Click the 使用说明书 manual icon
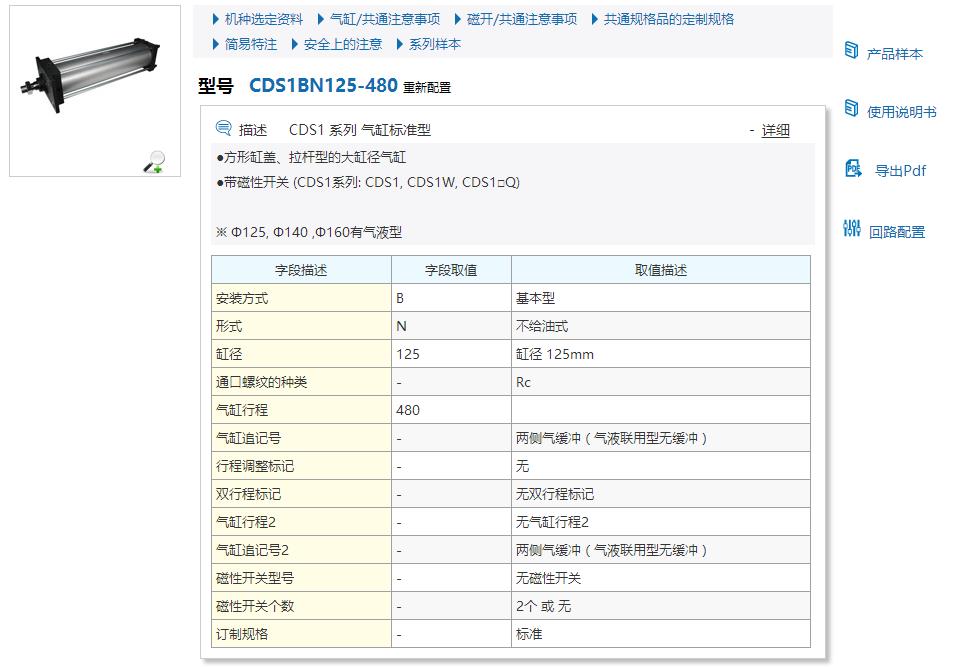974x667 pixels. pyautogui.click(x=852, y=108)
